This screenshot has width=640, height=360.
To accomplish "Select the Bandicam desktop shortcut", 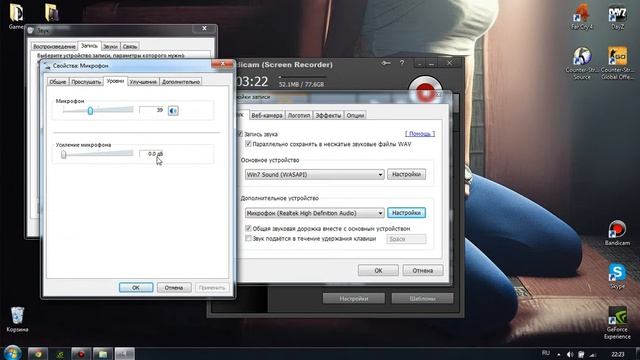I will point(617,233).
